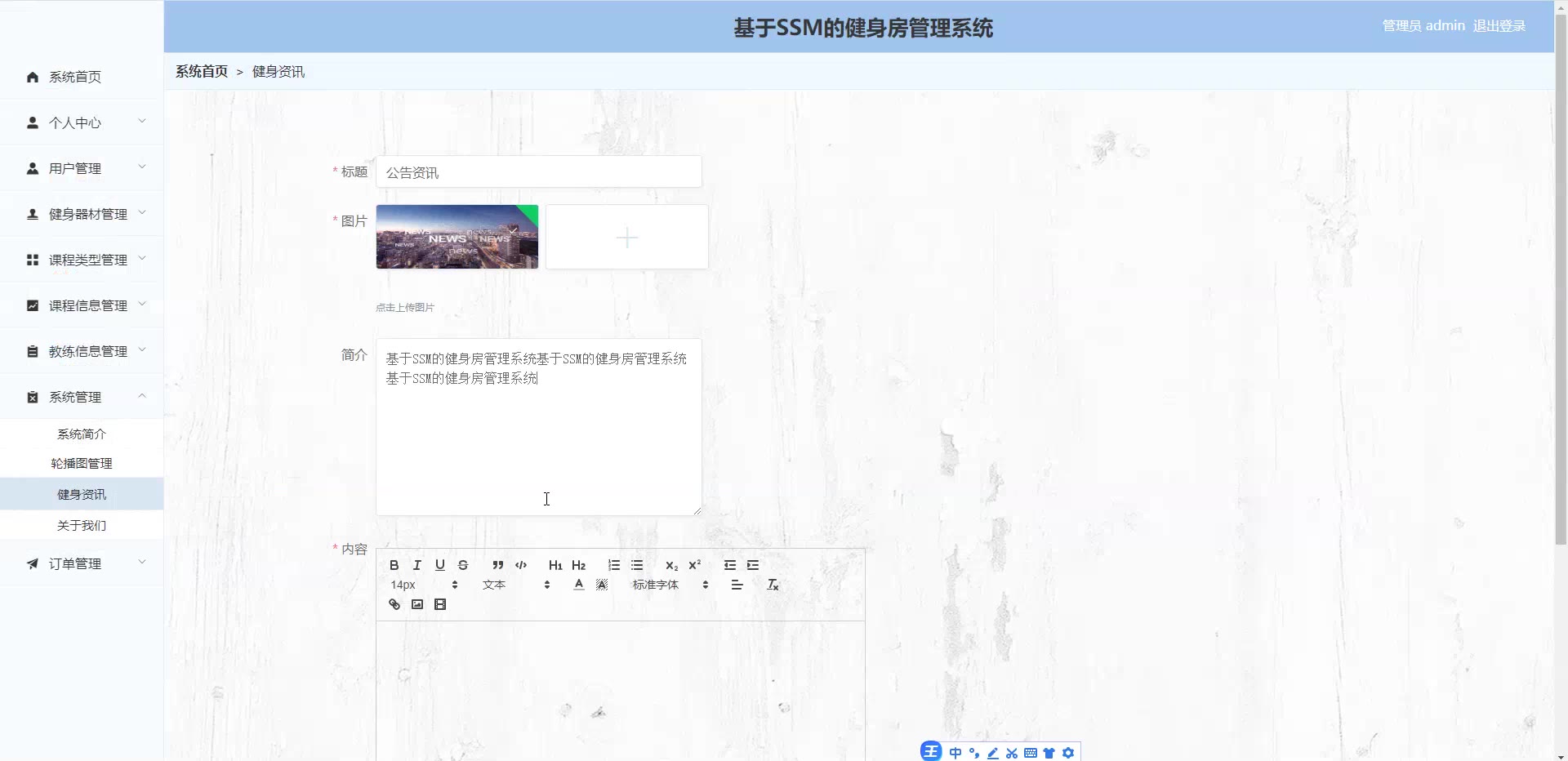Open the 文本 paragraph style dropdown
Screen dimensions: 1568x761
516,585
